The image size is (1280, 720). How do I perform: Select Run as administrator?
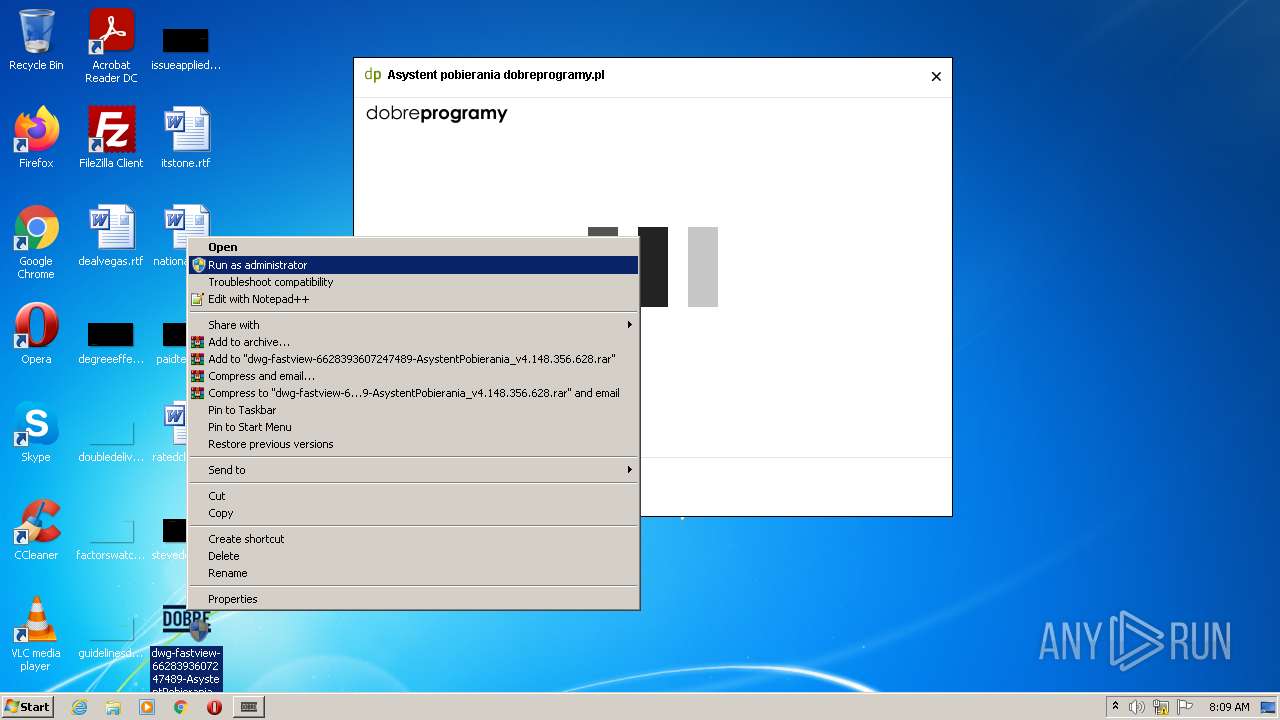click(x=414, y=265)
